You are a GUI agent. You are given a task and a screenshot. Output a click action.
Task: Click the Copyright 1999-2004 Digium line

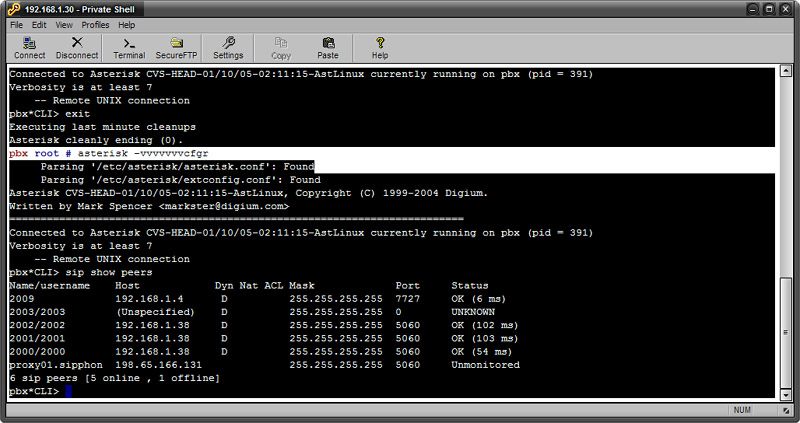(248, 193)
